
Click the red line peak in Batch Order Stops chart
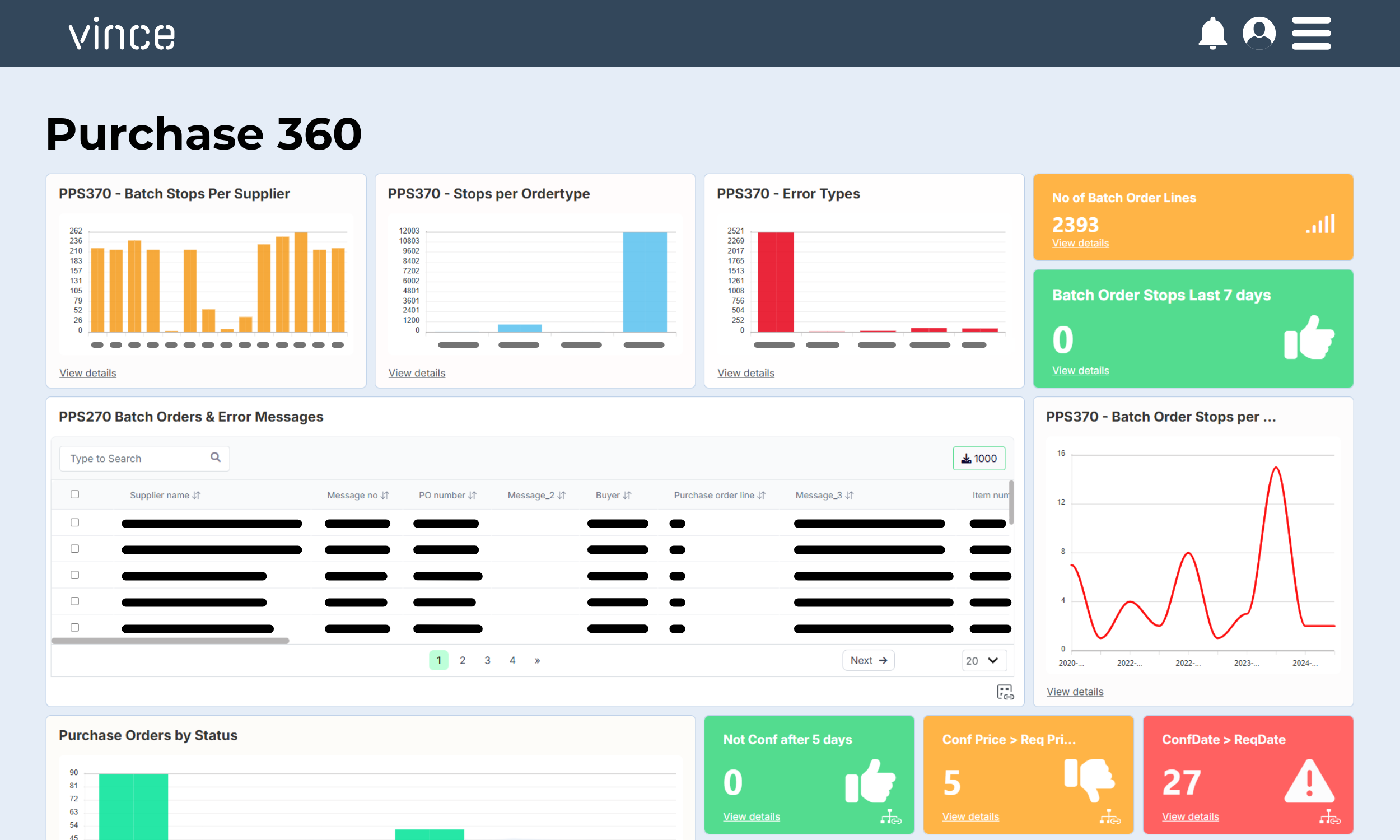tap(1276, 469)
